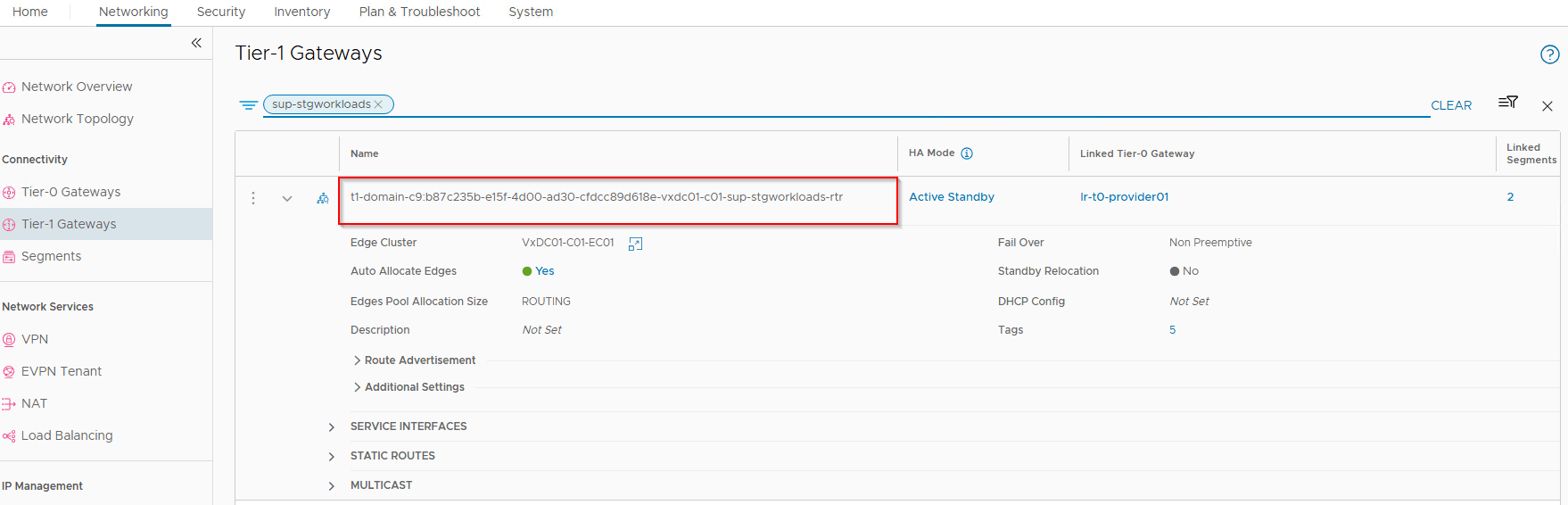The image size is (1568, 505).
Task: Collapse the expanded gateway row chevron
Action: (287, 198)
